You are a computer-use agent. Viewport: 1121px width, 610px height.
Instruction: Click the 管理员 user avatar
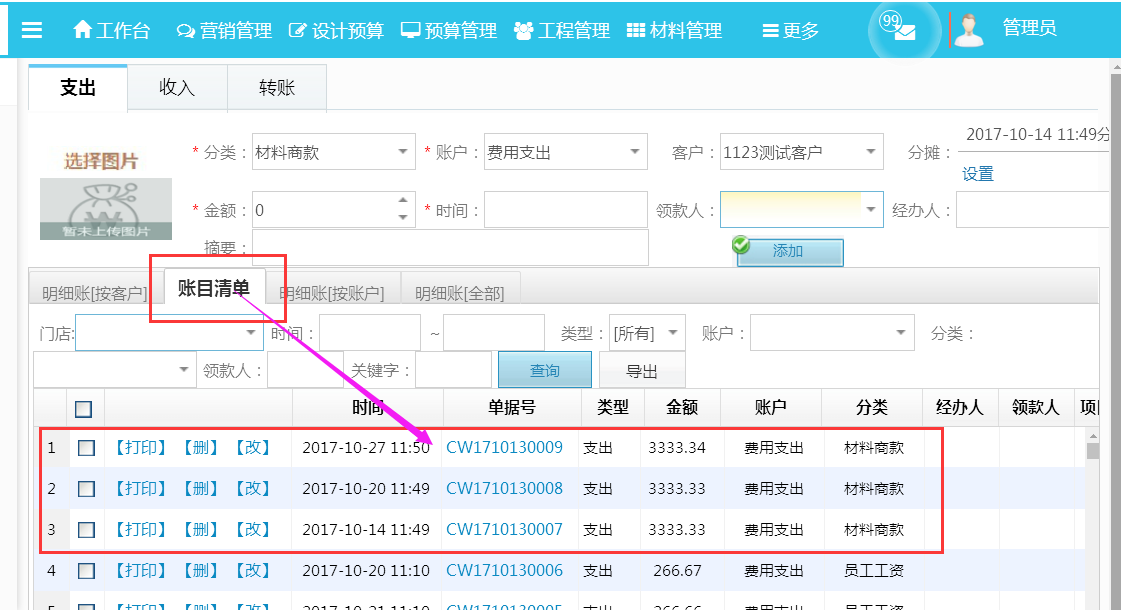(968, 30)
